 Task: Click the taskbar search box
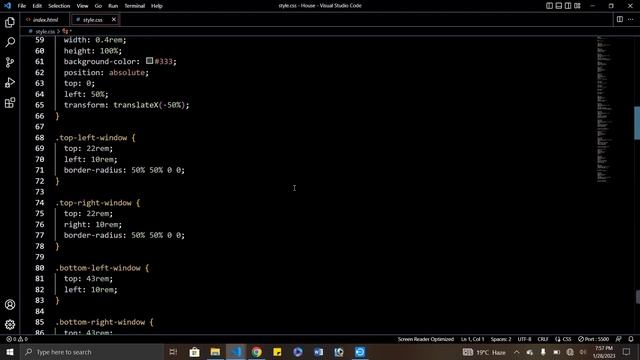(92, 352)
